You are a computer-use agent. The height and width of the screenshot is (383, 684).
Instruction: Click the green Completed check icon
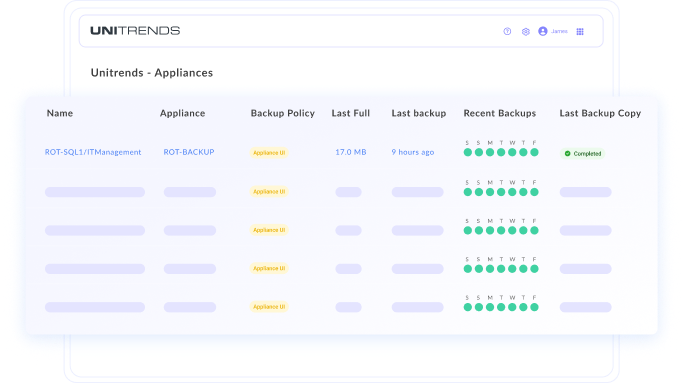point(568,154)
